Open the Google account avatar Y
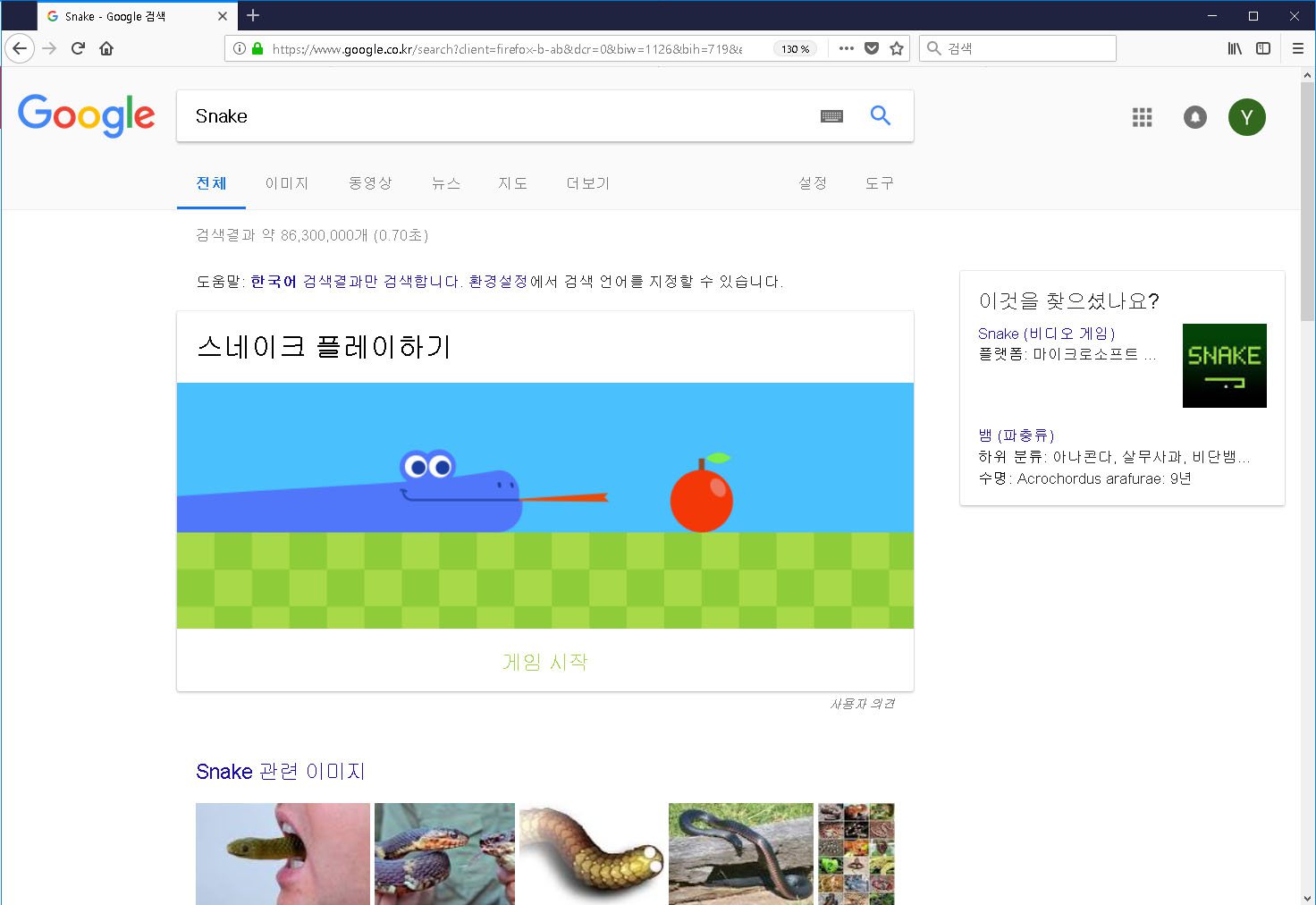Viewport: 1316px width, 905px height. tap(1247, 117)
